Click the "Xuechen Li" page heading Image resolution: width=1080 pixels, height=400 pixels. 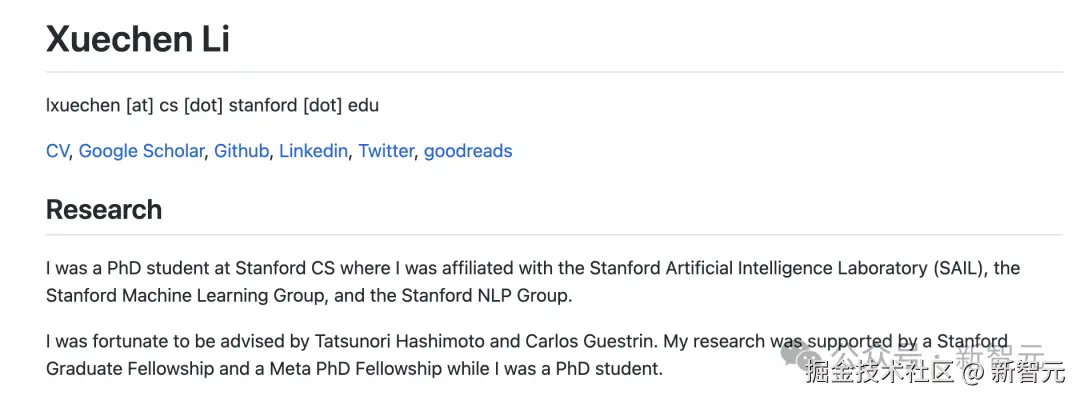(138, 40)
